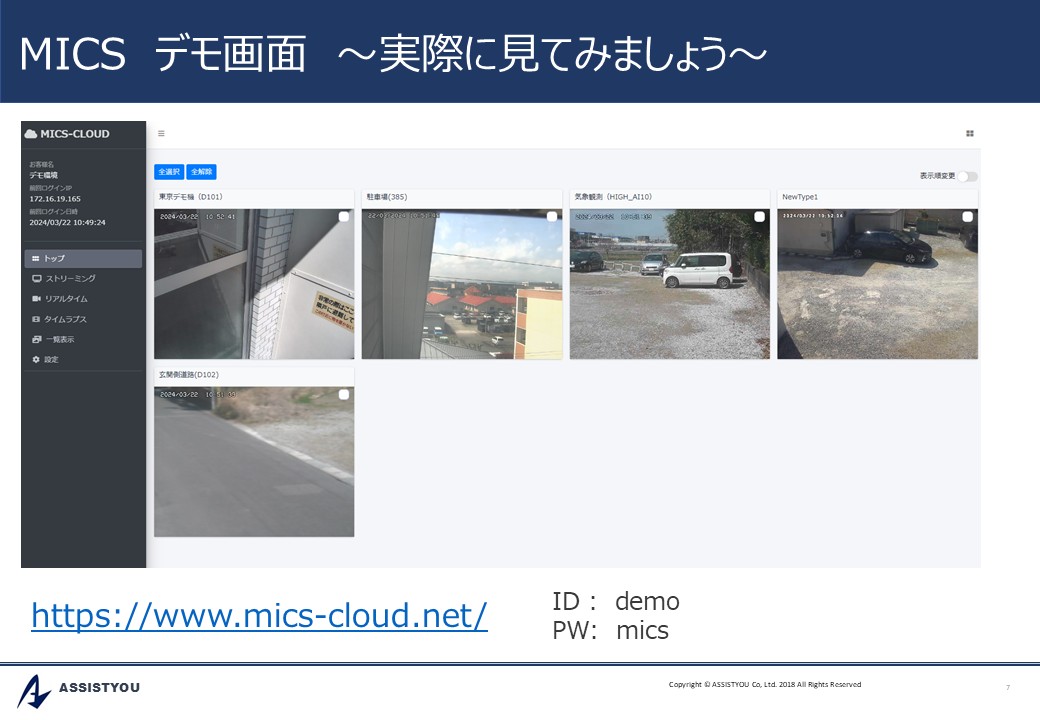Screen dimensions: 1040x720
Task: Check the 東京デモ機 (D101) camera checkbox
Action: tap(344, 217)
